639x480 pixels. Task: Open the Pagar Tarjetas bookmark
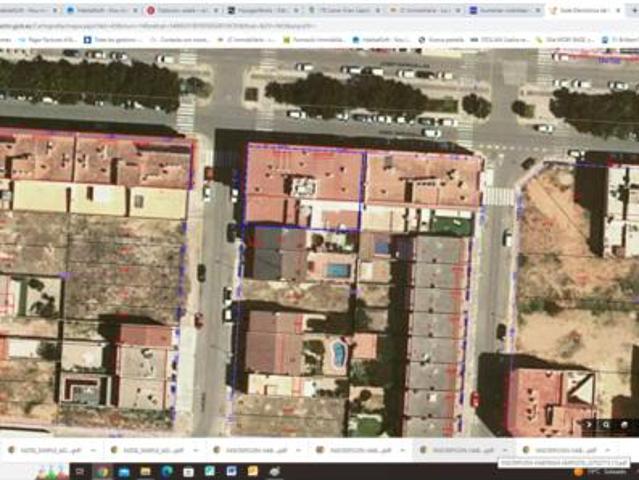48,40
